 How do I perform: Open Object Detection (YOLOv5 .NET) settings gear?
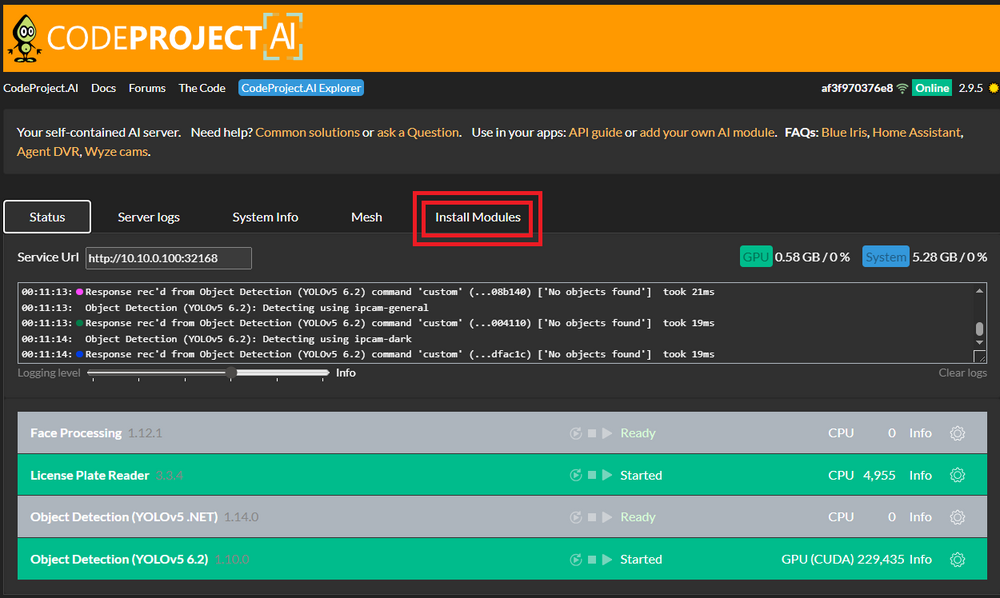(x=957, y=517)
